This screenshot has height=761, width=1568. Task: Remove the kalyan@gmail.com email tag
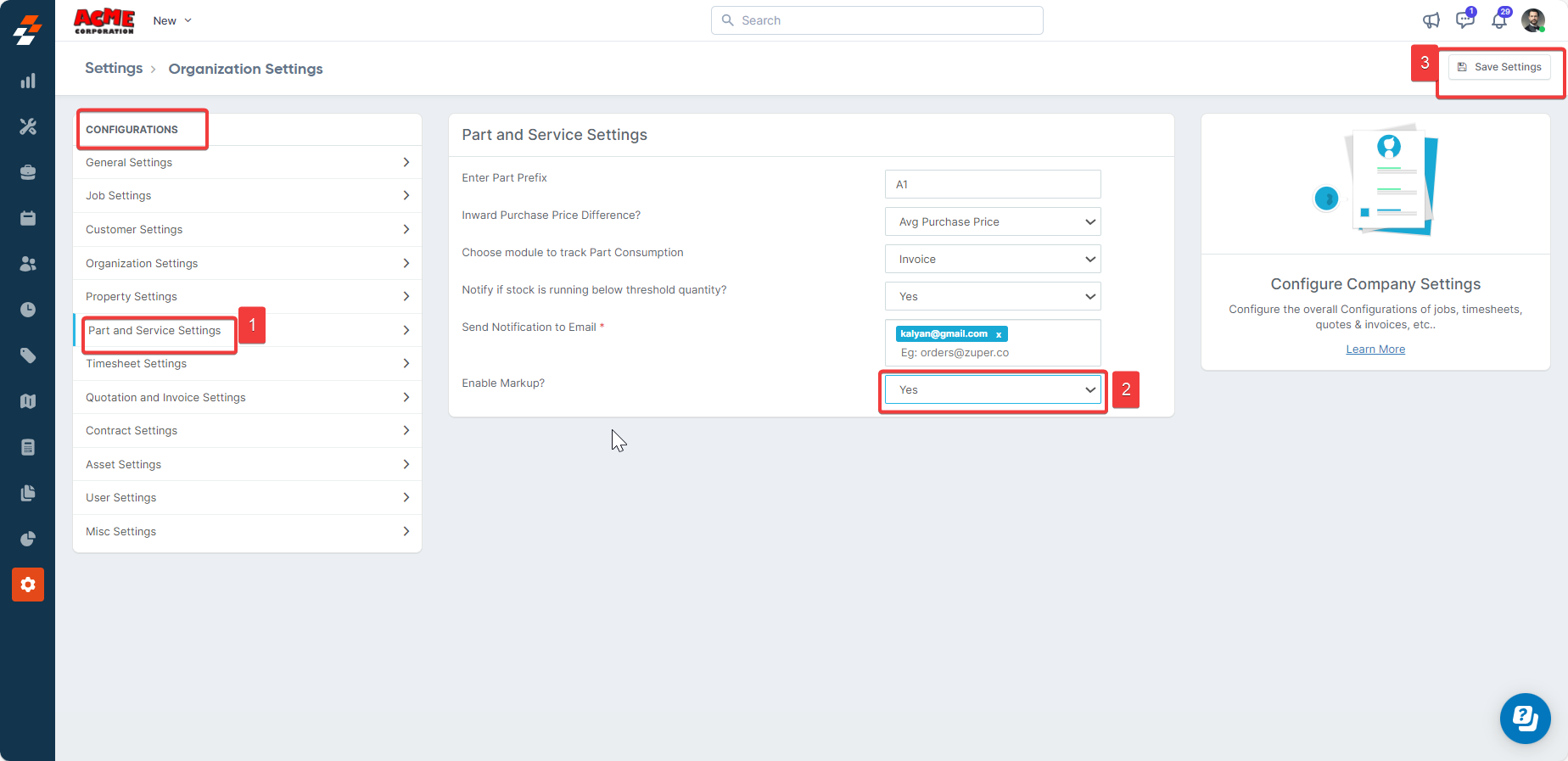(999, 334)
